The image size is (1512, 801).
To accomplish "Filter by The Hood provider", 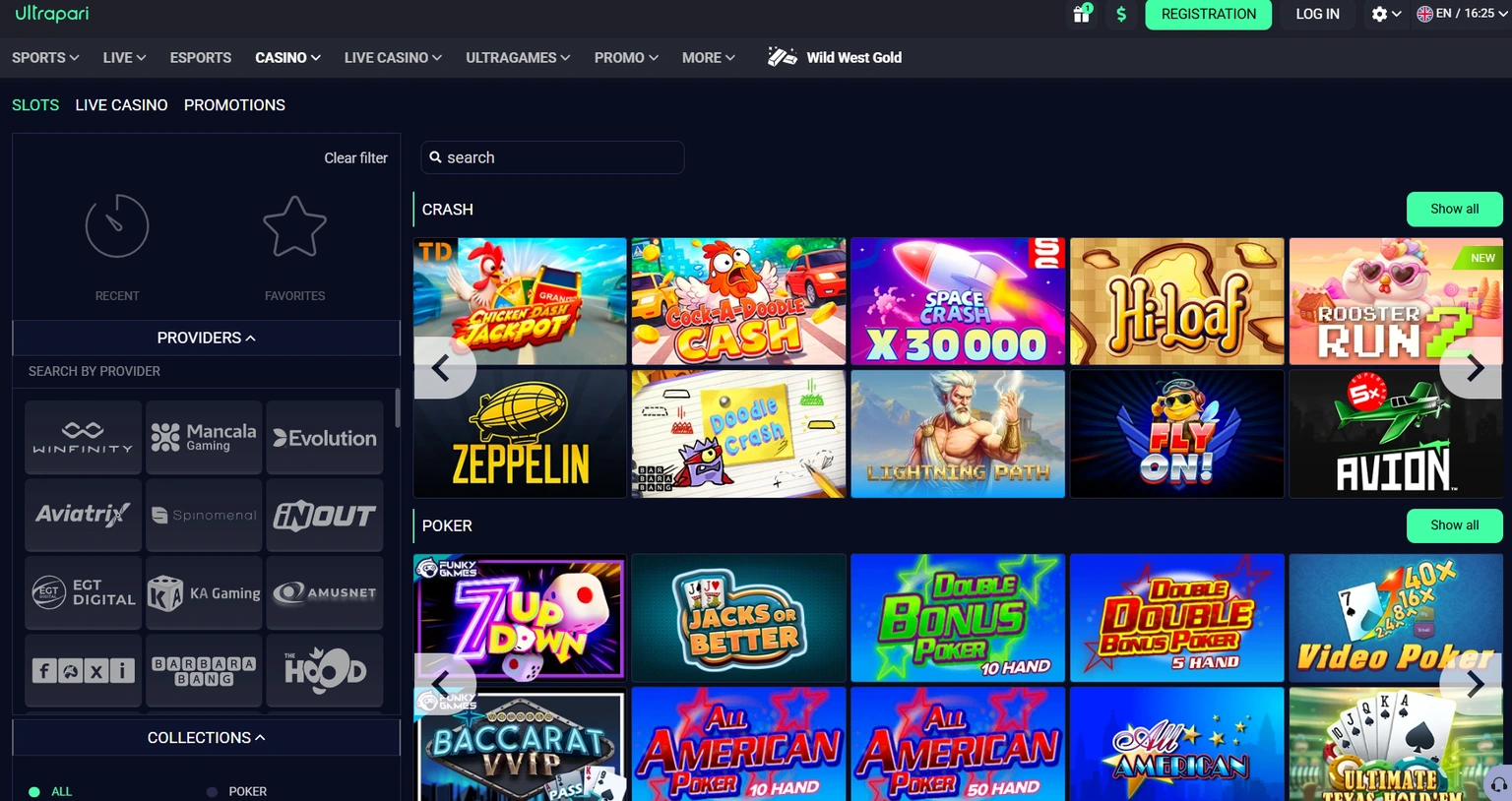I will pyautogui.click(x=325, y=670).
